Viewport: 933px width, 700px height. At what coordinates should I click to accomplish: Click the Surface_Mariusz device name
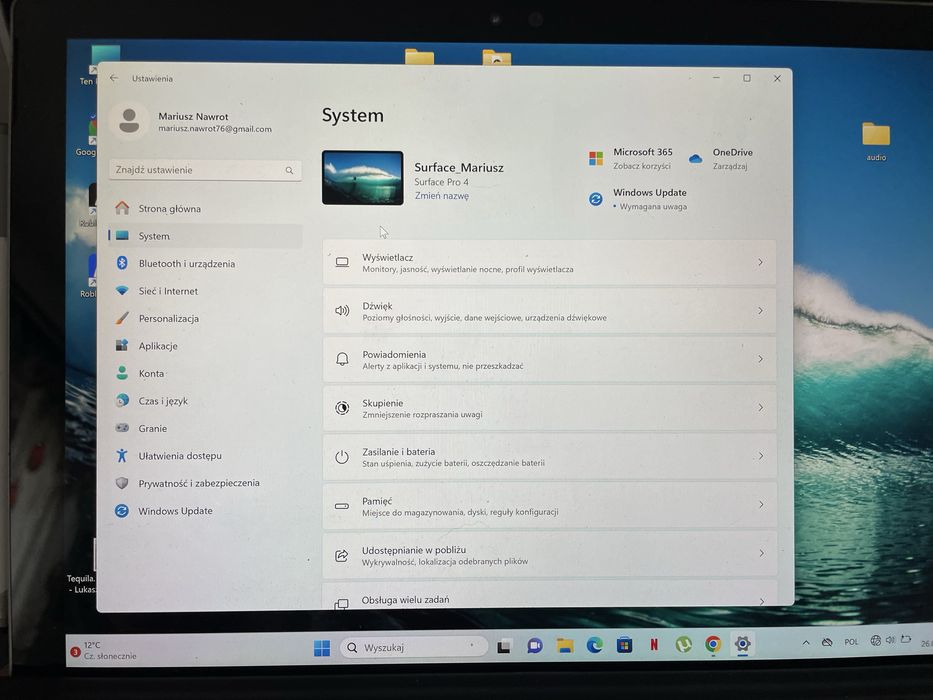click(x=459, y=167)
